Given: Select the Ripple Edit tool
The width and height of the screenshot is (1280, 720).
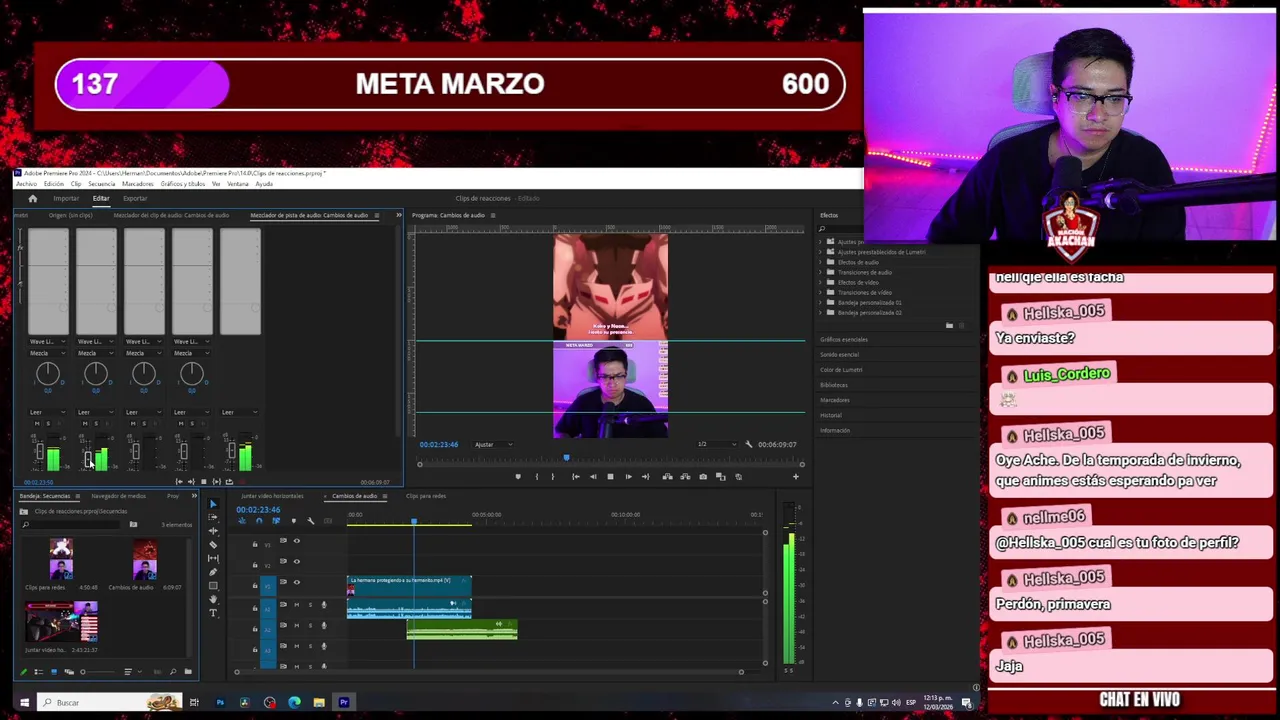Looking at the screenshot, I should [x=213, y=531].
